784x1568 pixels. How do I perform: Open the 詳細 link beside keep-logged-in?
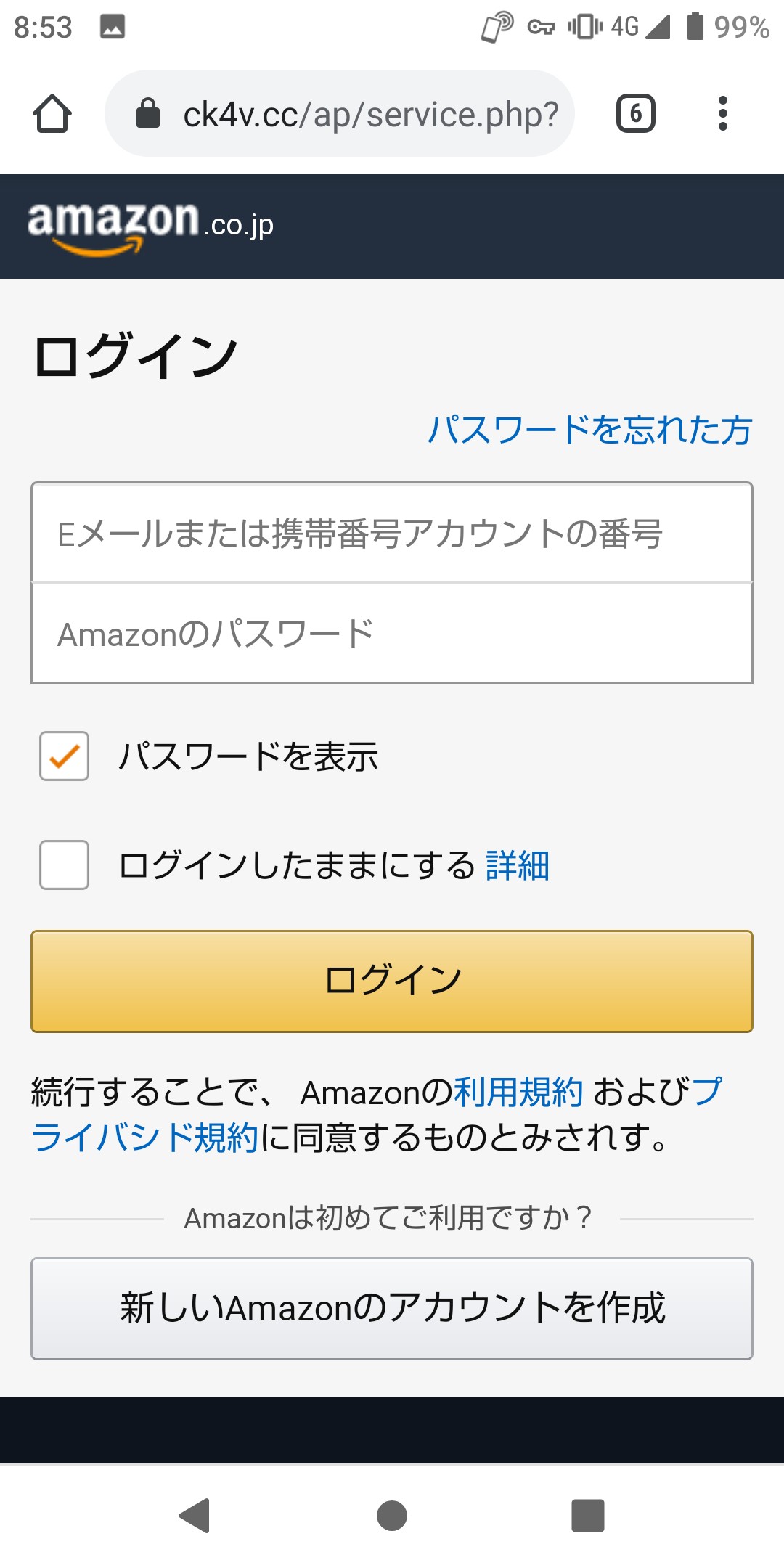point(518,865)
